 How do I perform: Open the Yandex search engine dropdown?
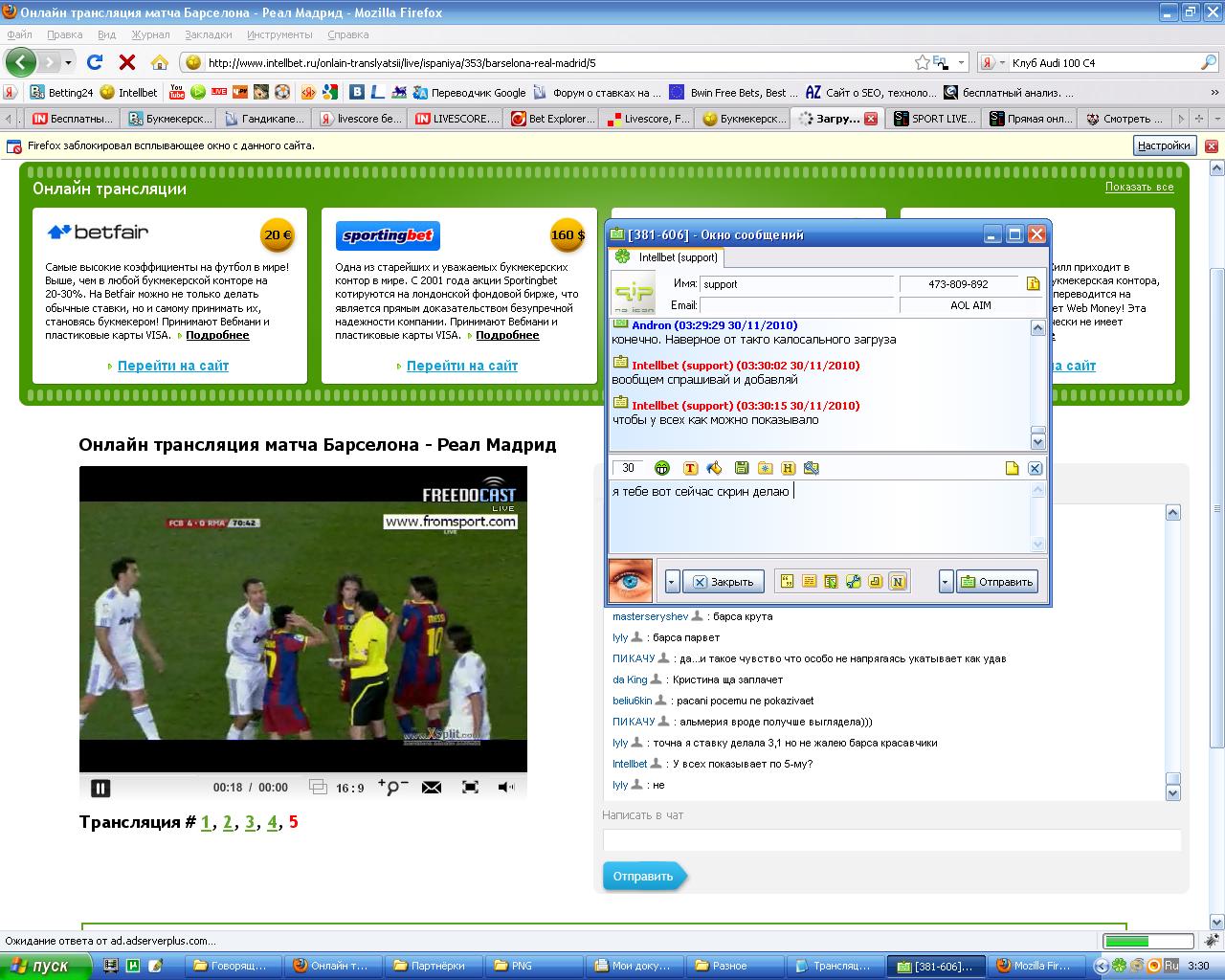1001,62
